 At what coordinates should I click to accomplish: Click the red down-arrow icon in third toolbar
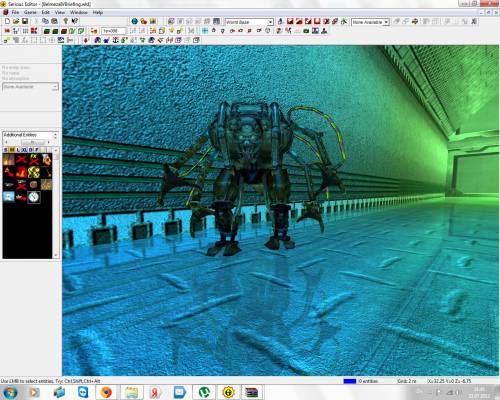86,40
